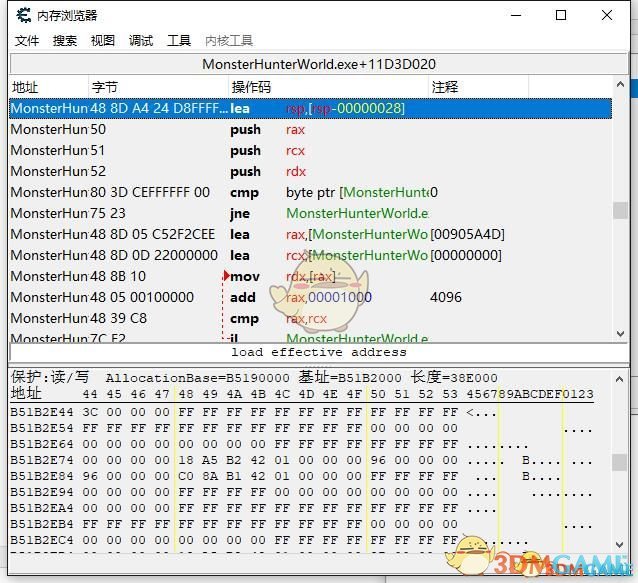Viewport: 638px width, 583px height.
Task: Select the lea rsp,[rsp-00000028] row
Action: tap(310, 108)
